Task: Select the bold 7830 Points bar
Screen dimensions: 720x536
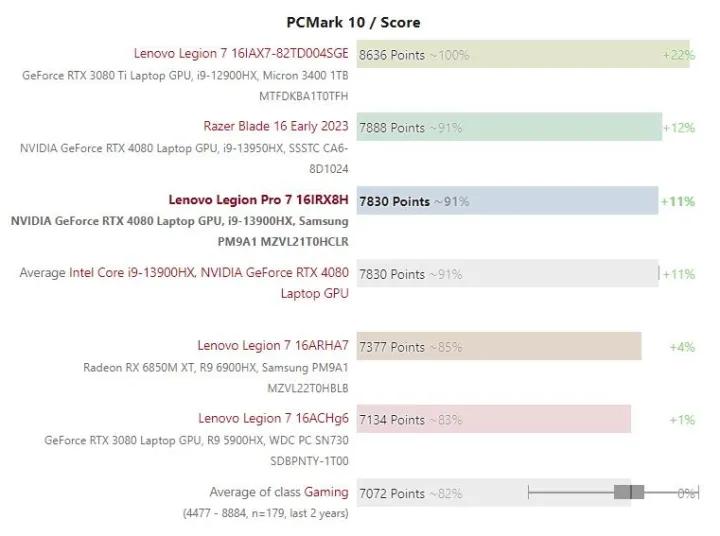Action: pos(507,201)
